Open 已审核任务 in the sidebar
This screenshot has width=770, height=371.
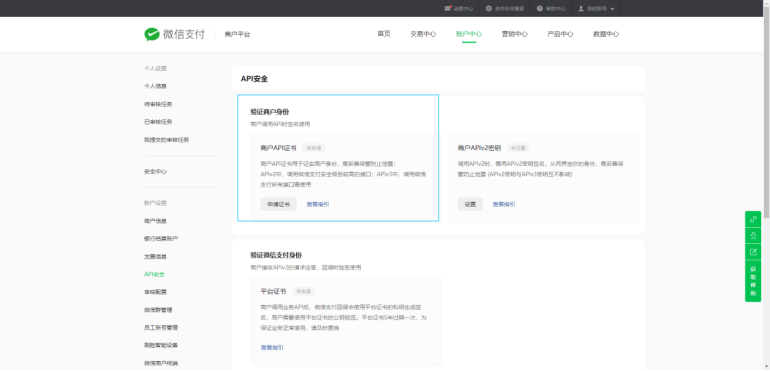pyautogui.click(x=158, y=122)
